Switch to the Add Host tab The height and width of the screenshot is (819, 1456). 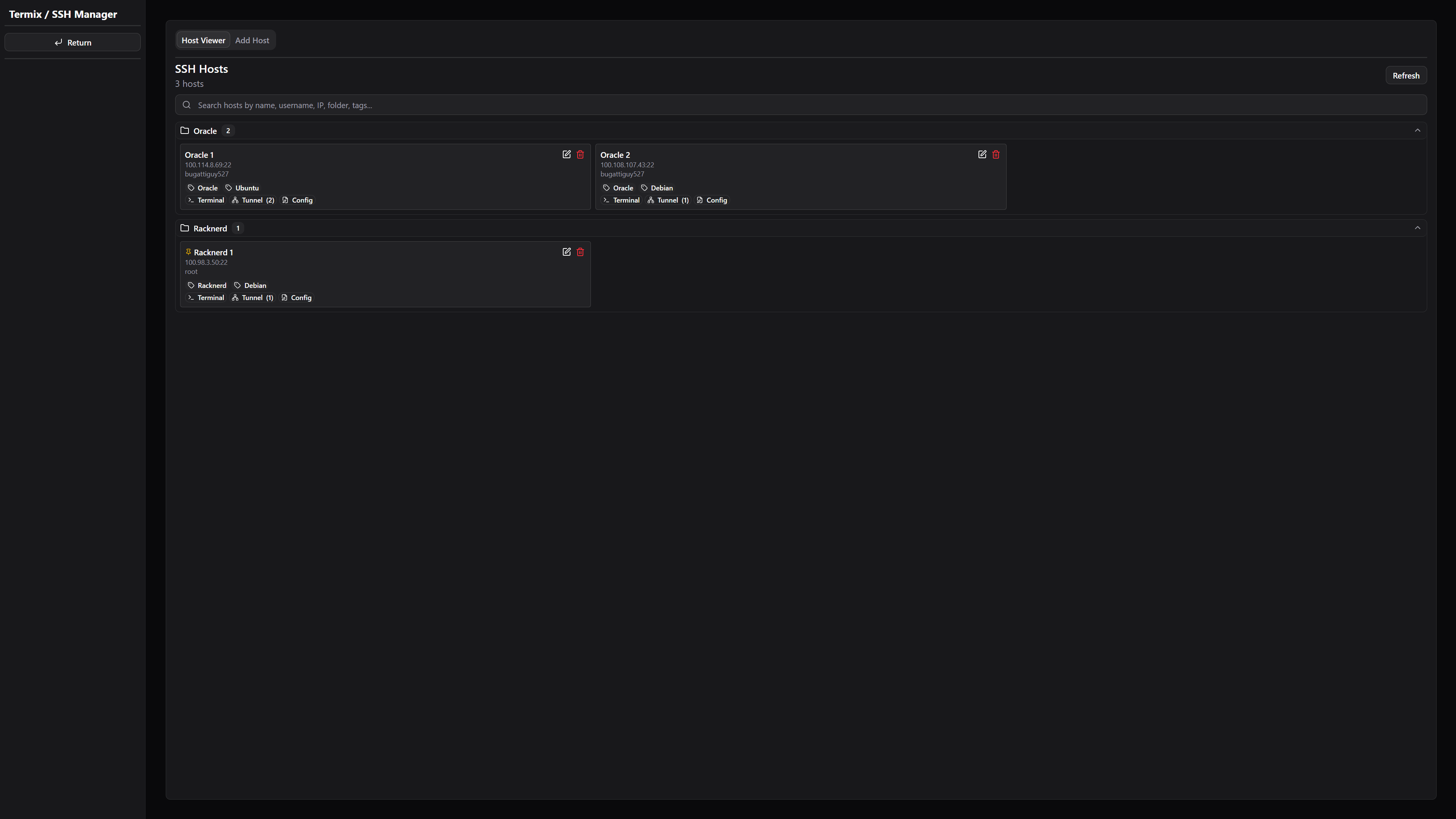[252, 41]
